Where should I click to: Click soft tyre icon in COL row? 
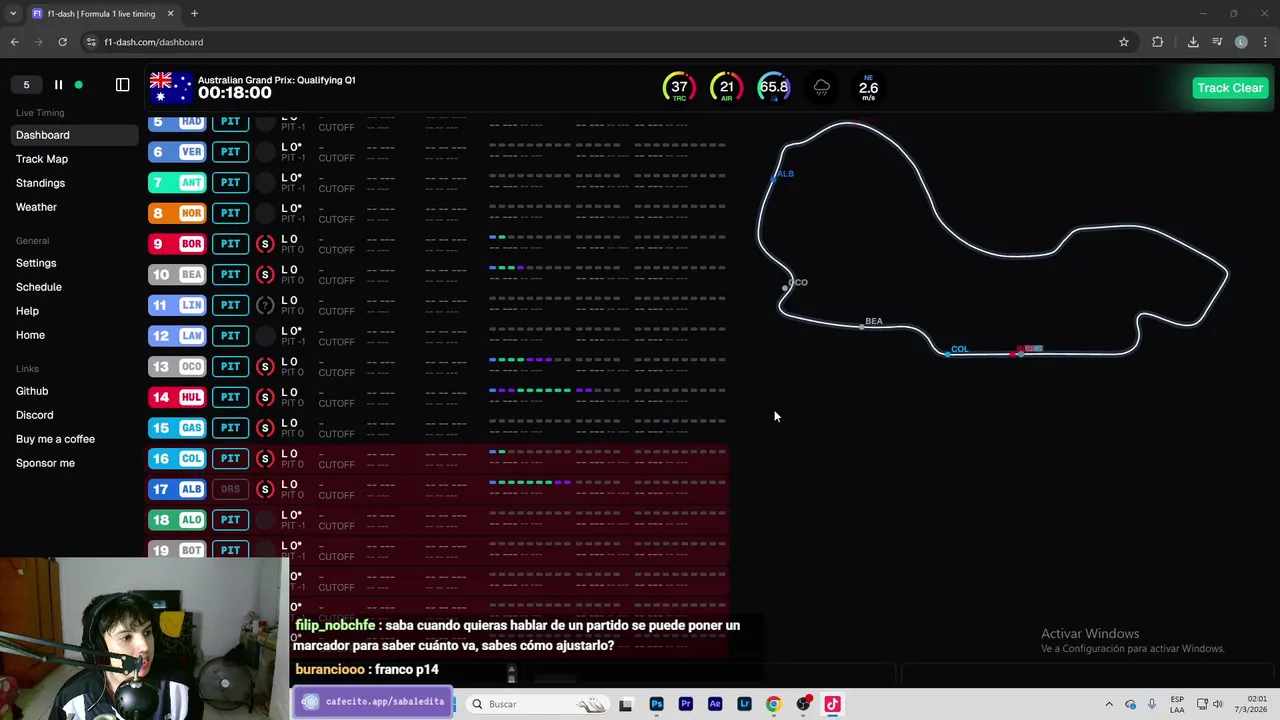(265, 458)
